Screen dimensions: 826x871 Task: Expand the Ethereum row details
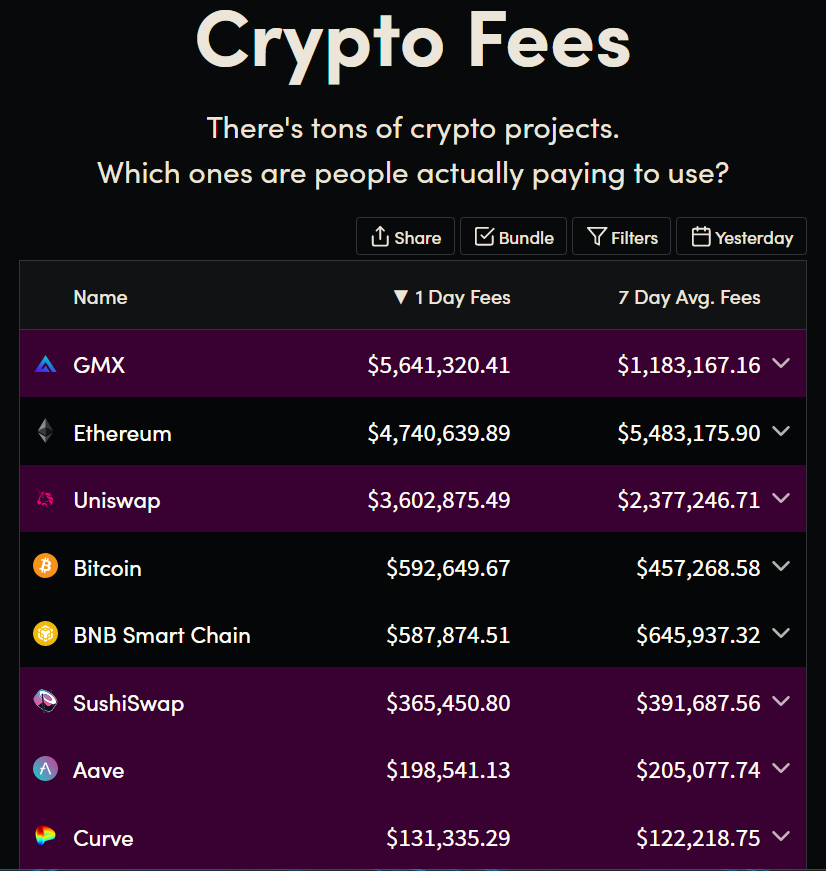(x=782, y=432)
